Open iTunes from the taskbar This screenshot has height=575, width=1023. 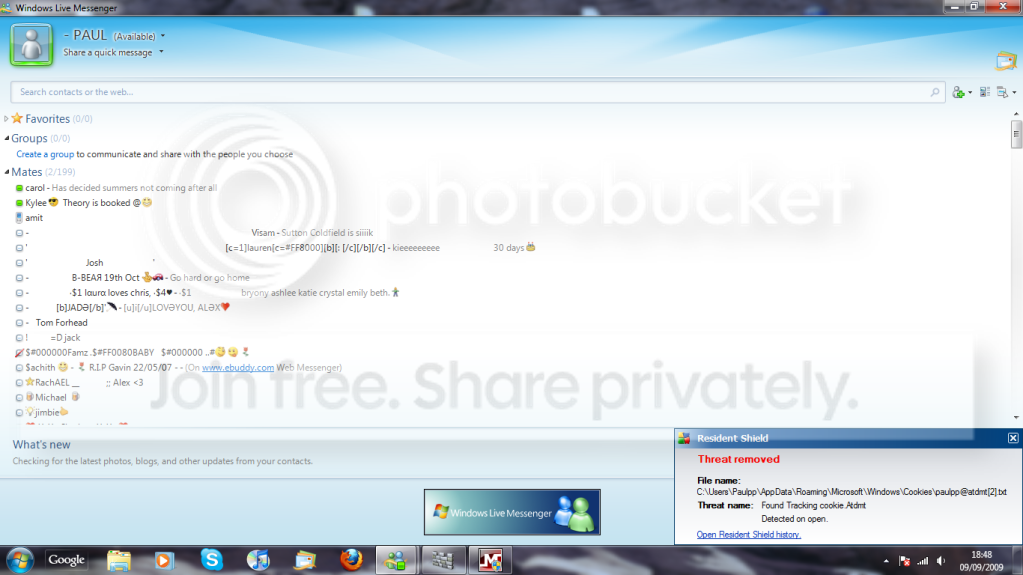pos(258,560)
